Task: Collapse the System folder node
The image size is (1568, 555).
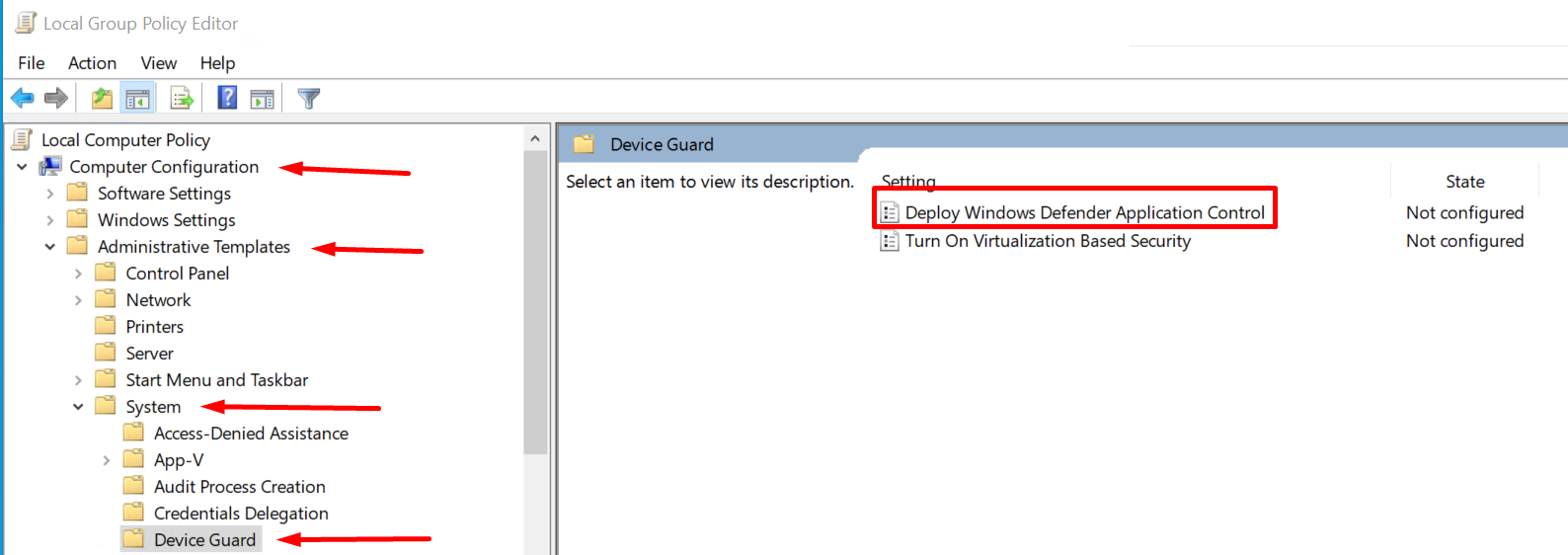Action: click(x=78, y=407)
